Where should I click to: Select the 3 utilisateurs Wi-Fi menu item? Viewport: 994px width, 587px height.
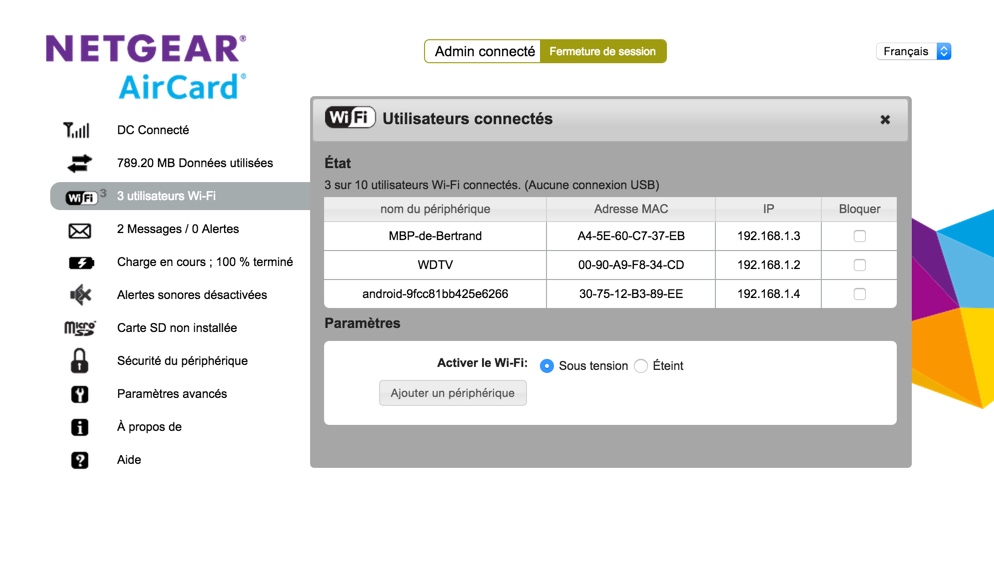(166, 196)
